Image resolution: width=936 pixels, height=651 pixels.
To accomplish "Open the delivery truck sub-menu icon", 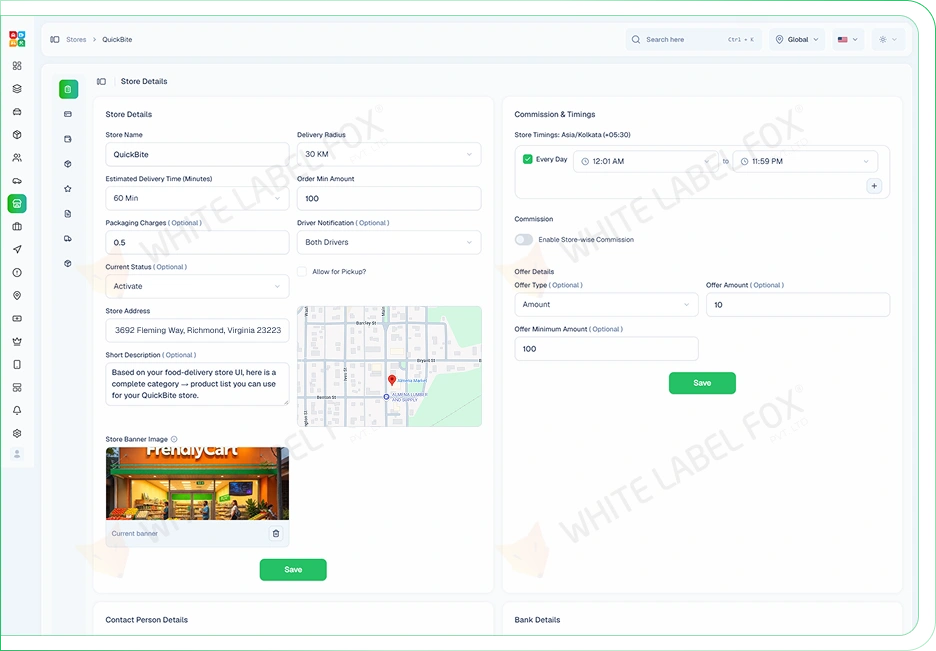I will coord(68,239).
